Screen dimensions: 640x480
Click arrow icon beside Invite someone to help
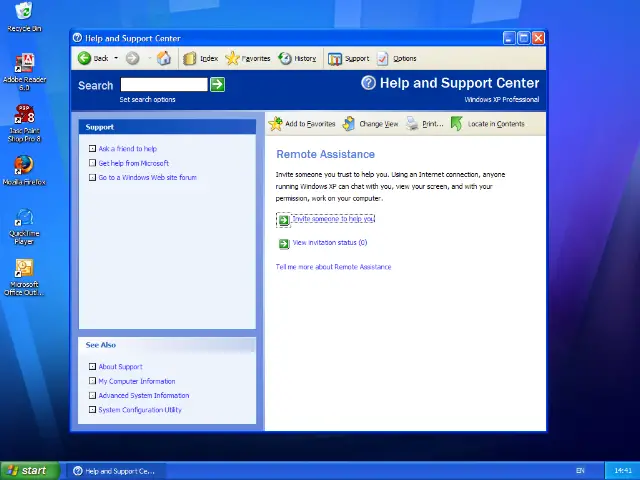(284, 220)
